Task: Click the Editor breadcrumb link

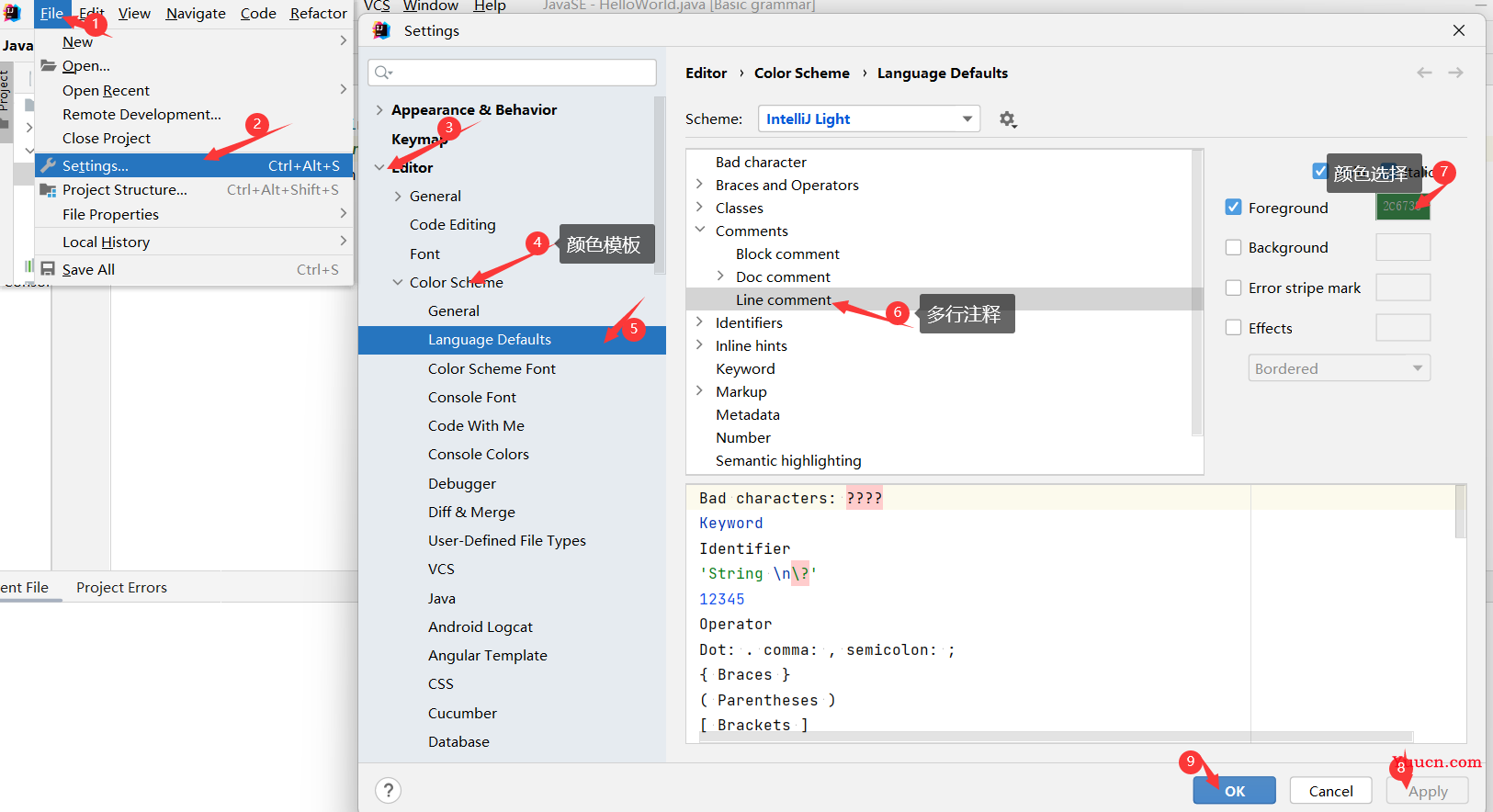Action: click(x=706, y=73)
